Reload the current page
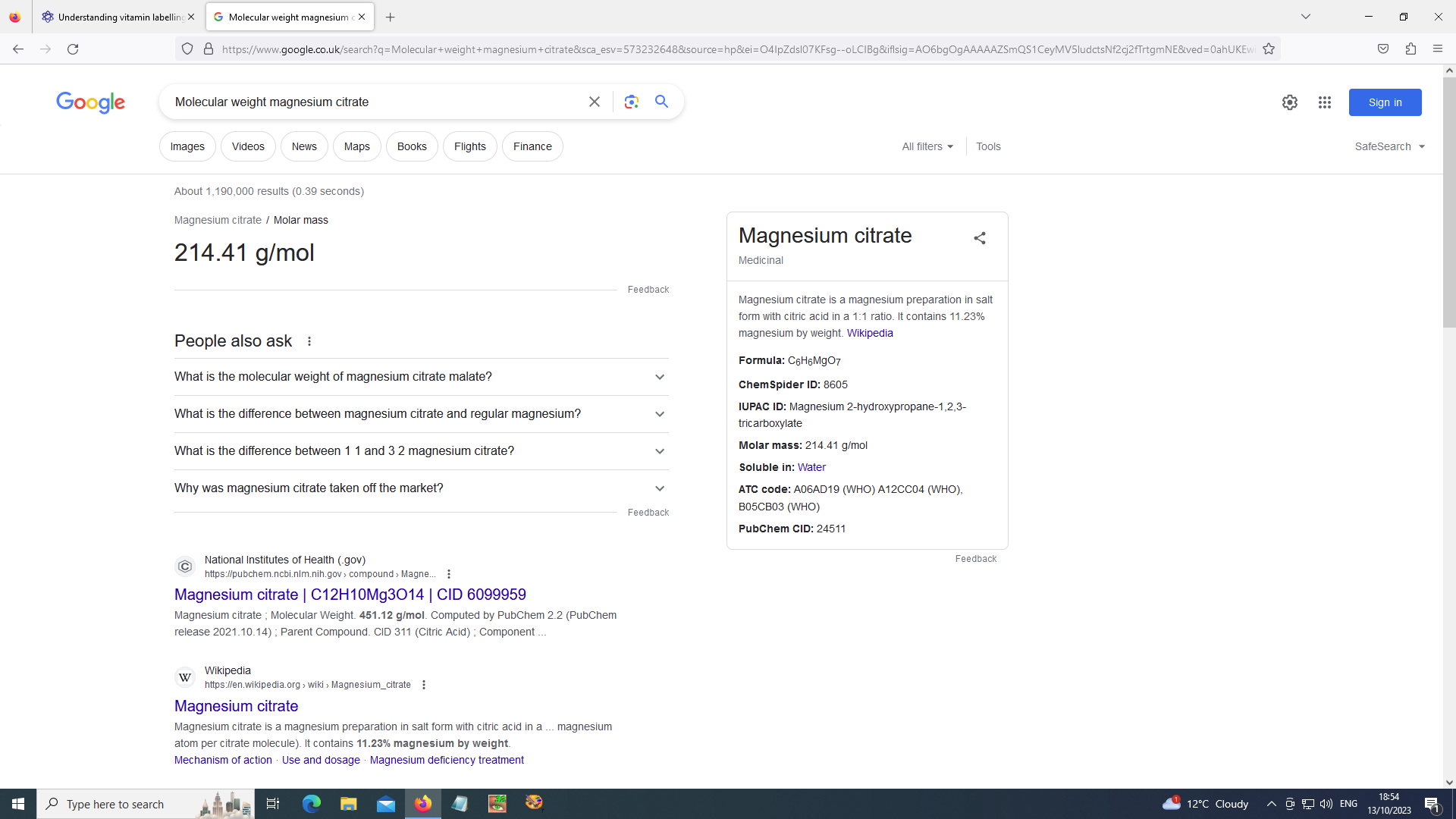1456x819 pixels. pyautogui.click(x=73, y=49)
